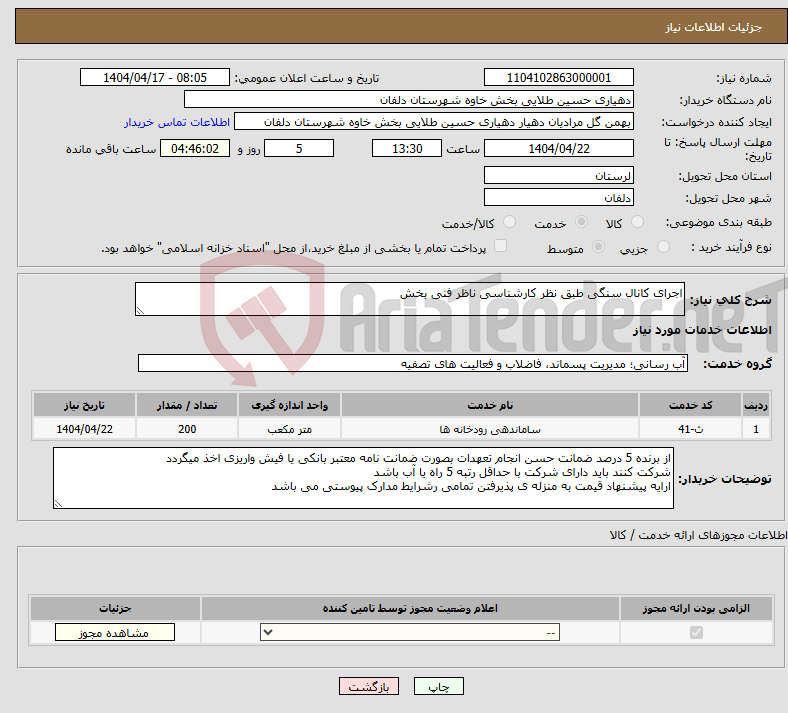This screenshot has width=788, height=713.
Task: Click the جزئیات اطلاعات نیاز page header
Action: 714,27
